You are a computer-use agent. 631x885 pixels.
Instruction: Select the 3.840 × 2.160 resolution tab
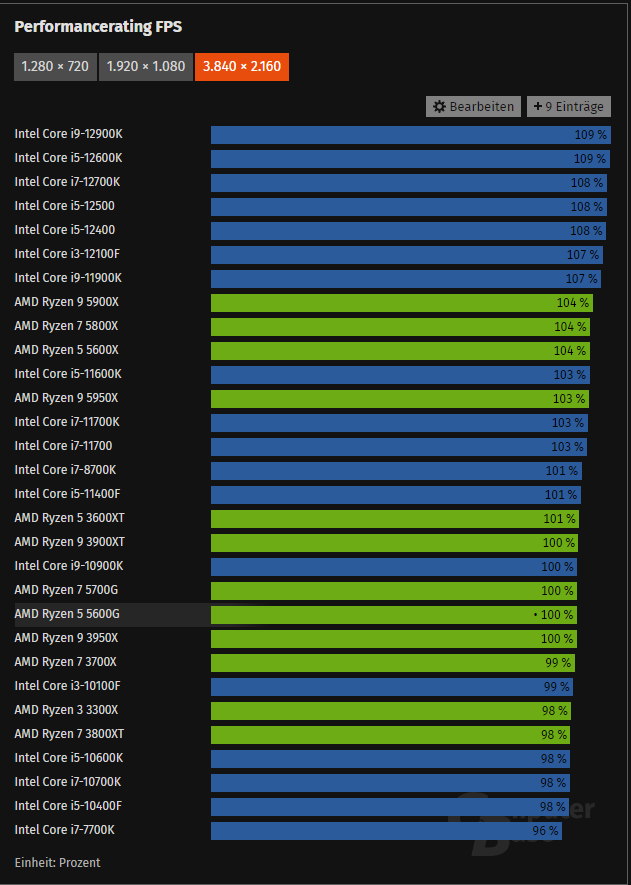coord(242,67)
